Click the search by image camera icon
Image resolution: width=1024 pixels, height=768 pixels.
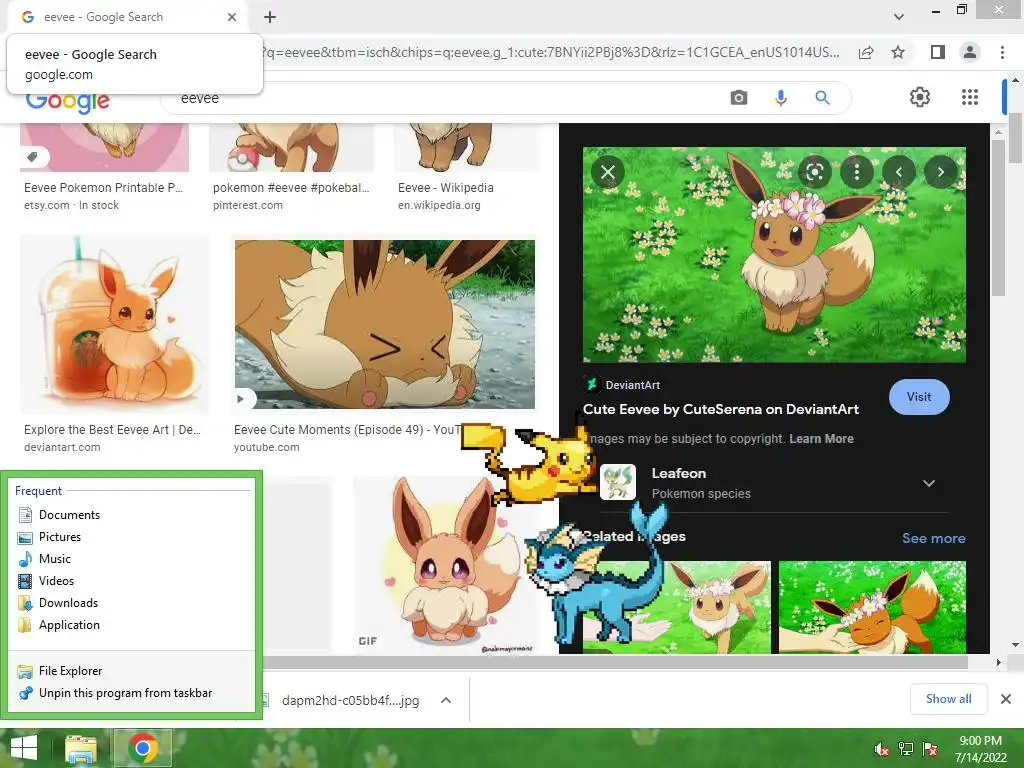click(739, 98)
